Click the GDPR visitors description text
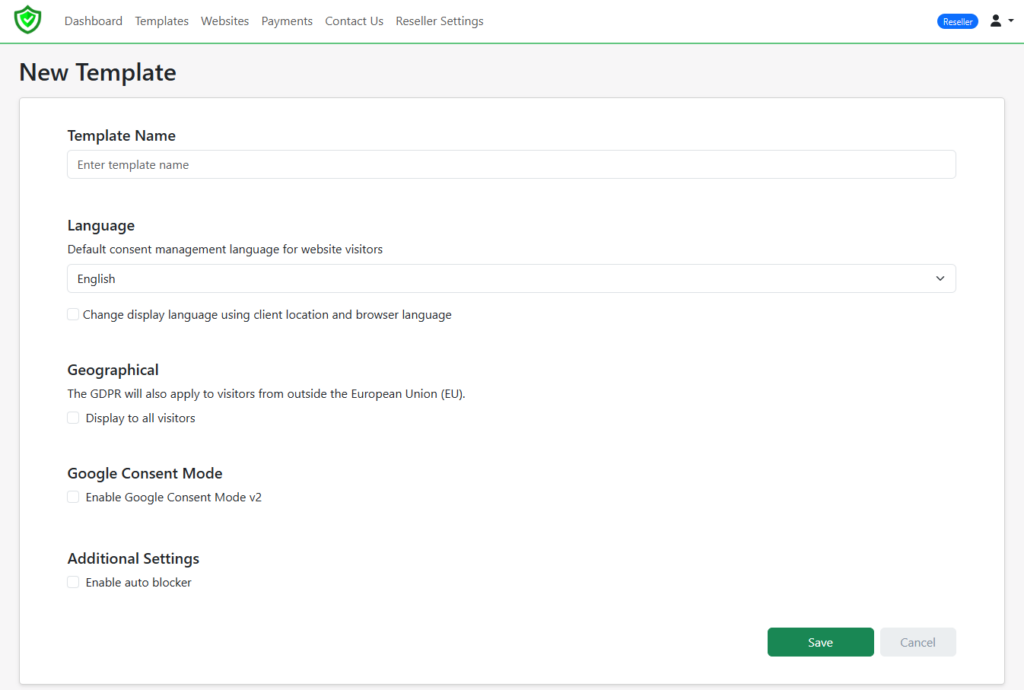This screenshot has width=1024, height=690. point(266,394)
